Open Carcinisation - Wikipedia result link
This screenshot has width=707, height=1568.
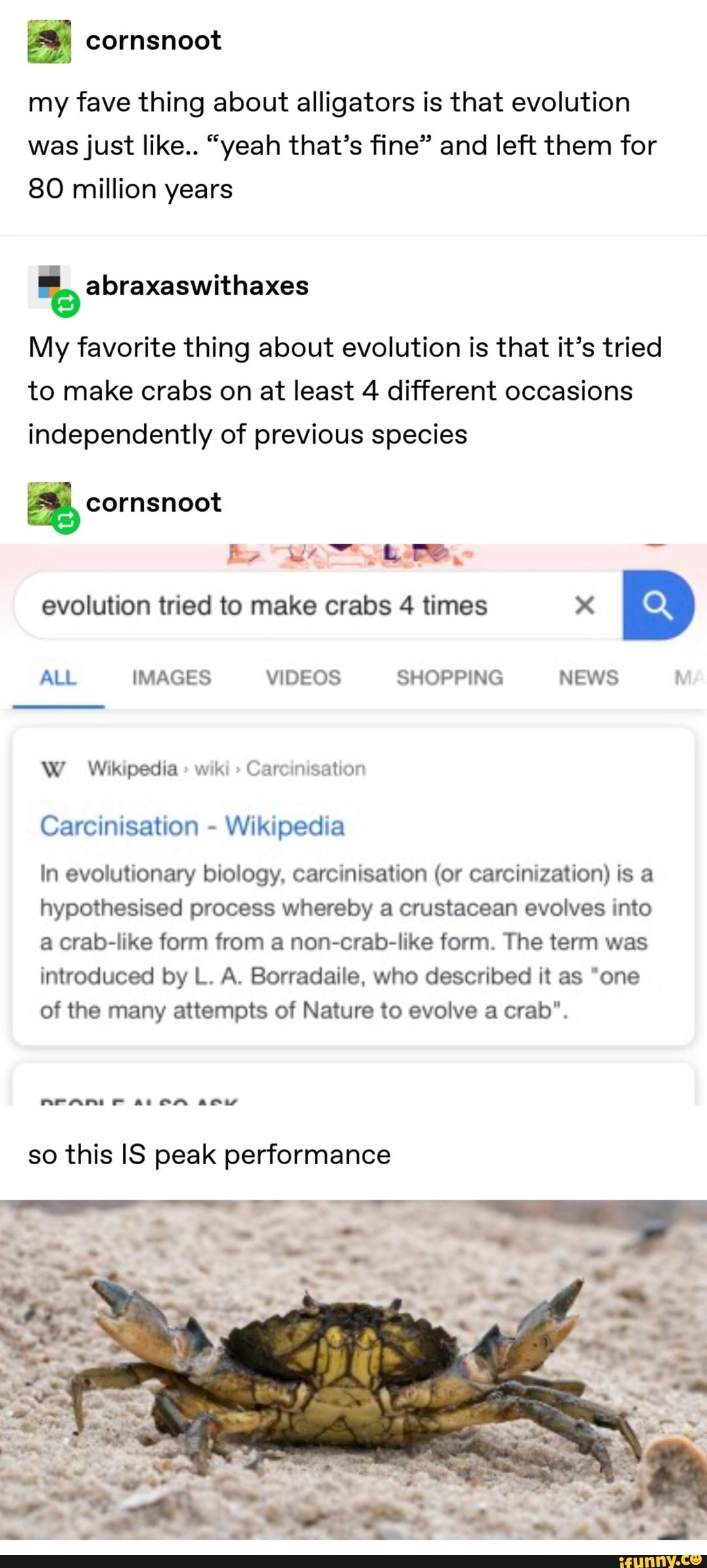(192, 826)
